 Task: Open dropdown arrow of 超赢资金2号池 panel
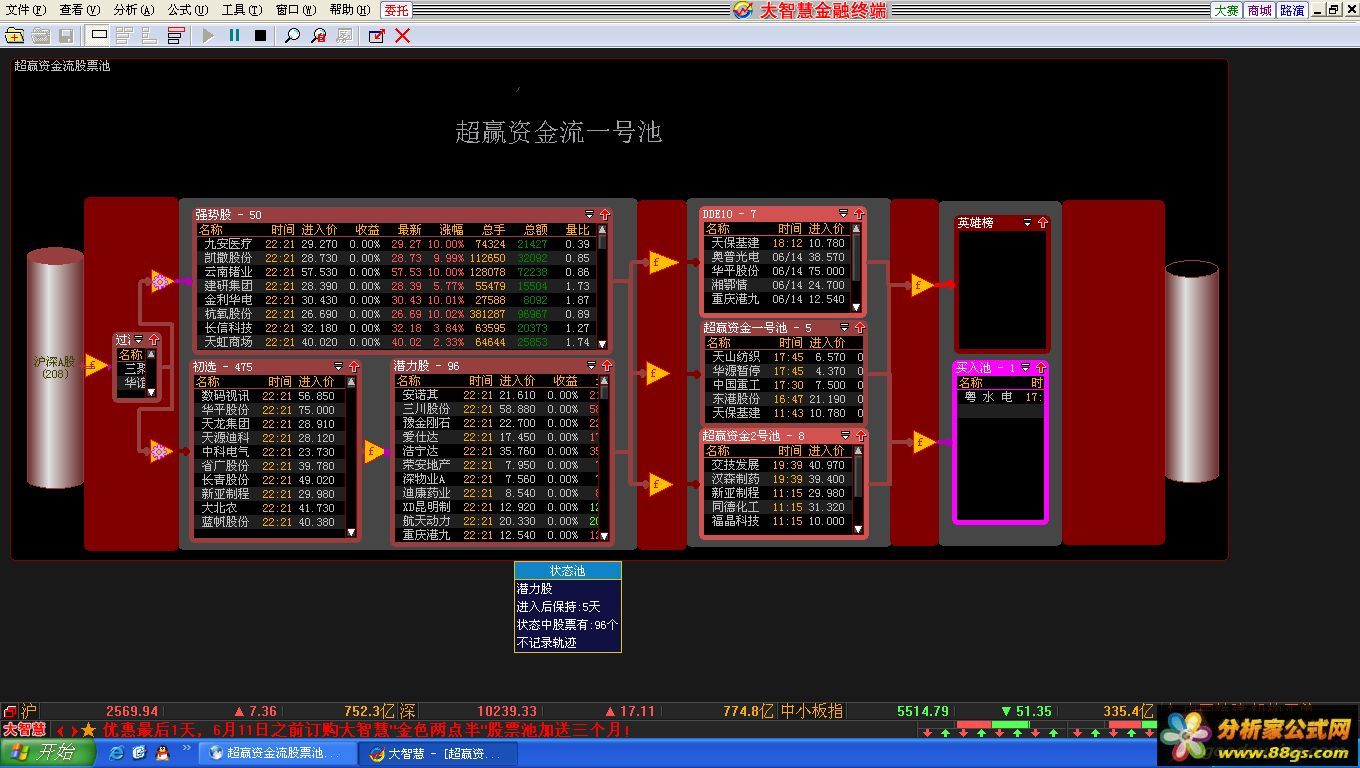(845, 435)
